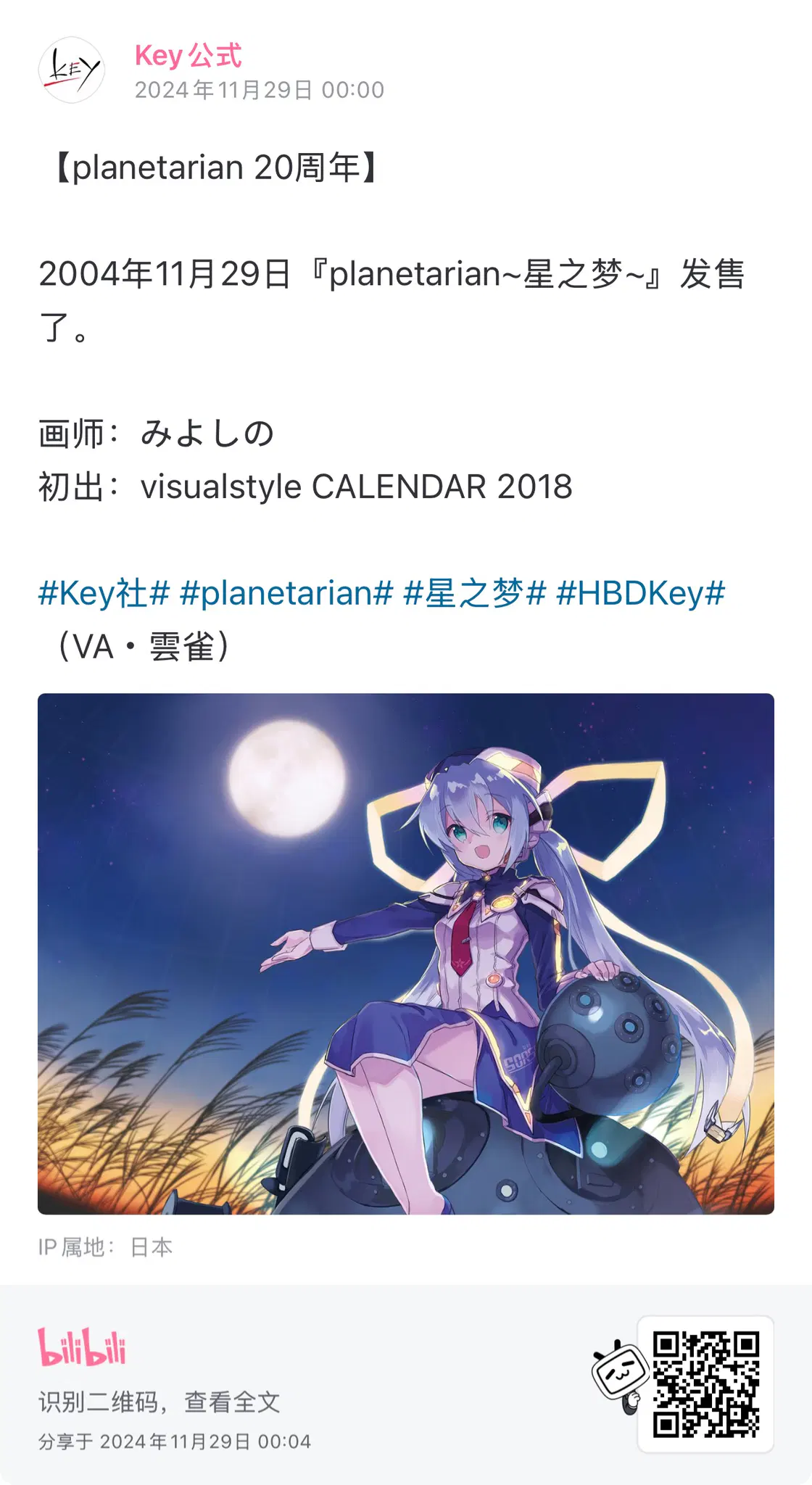Open the Key avatar profile picture
The height and width of the screenshot is (1485, 812).
[x=71, y=70]
